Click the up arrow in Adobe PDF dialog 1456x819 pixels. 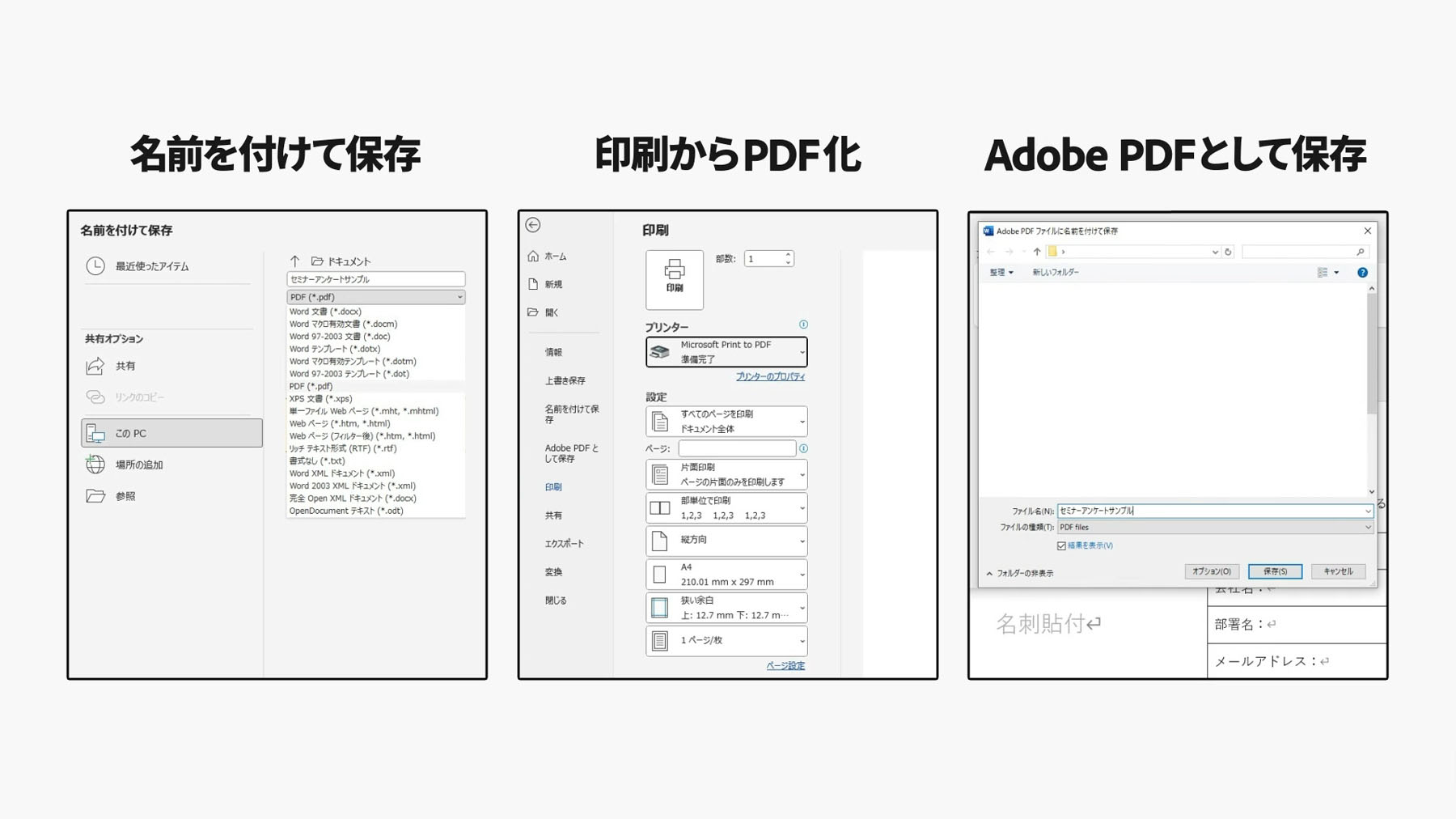(x=1037, y=252)
